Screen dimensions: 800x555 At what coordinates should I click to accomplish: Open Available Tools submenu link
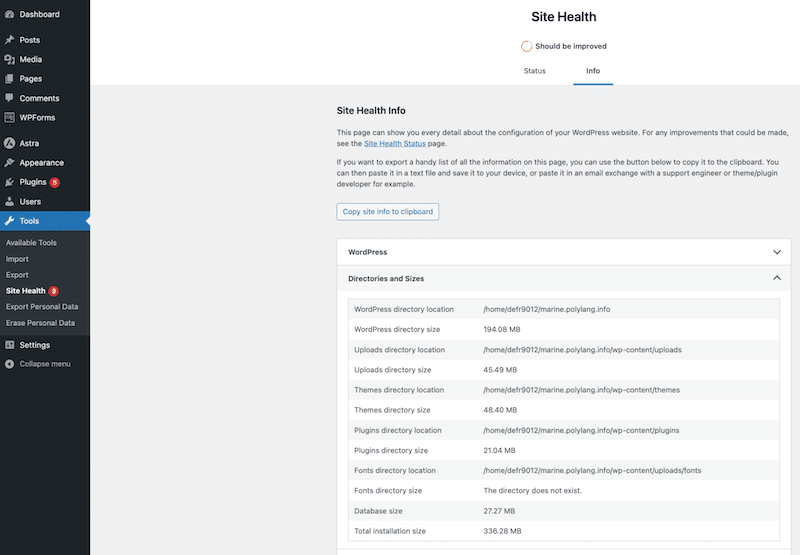(x=31, y=243)
